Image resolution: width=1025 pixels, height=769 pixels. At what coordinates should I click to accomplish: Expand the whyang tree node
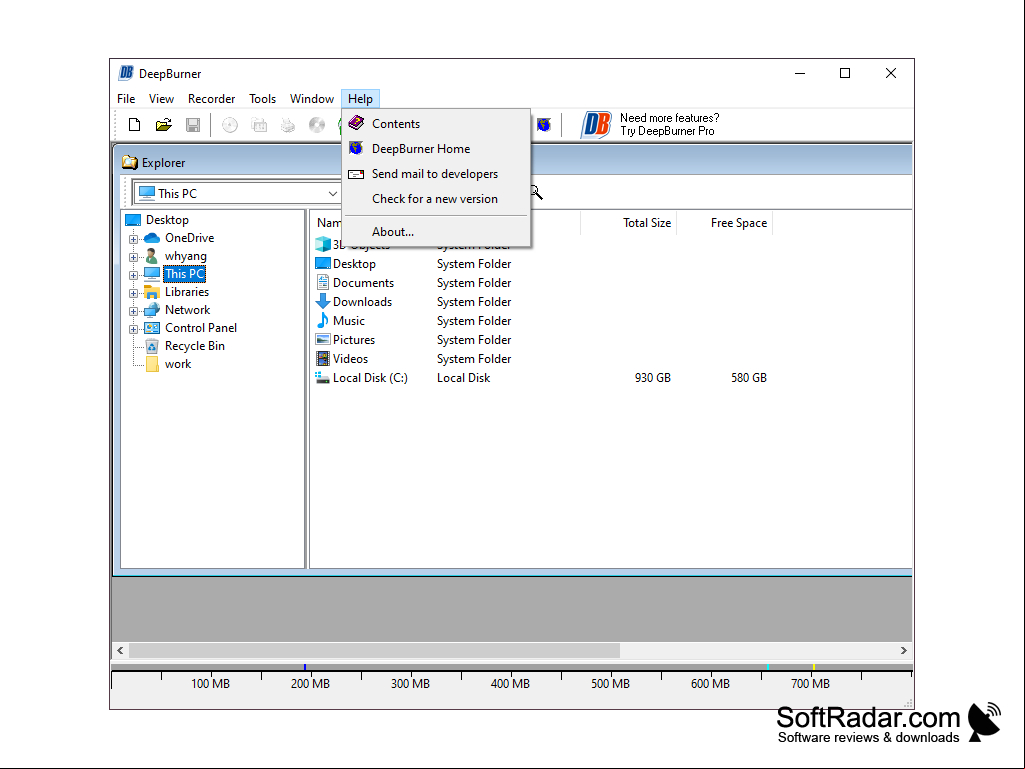tap(133, 257)
